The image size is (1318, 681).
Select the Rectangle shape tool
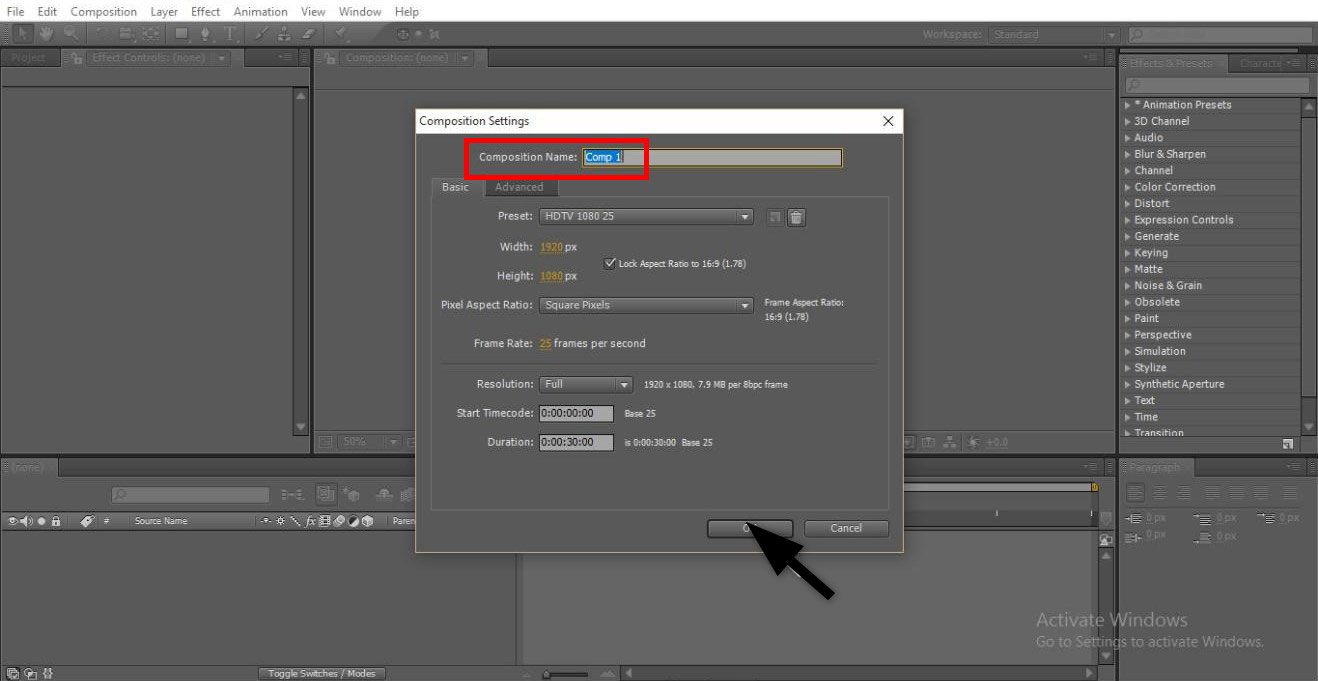pos(181,34)
